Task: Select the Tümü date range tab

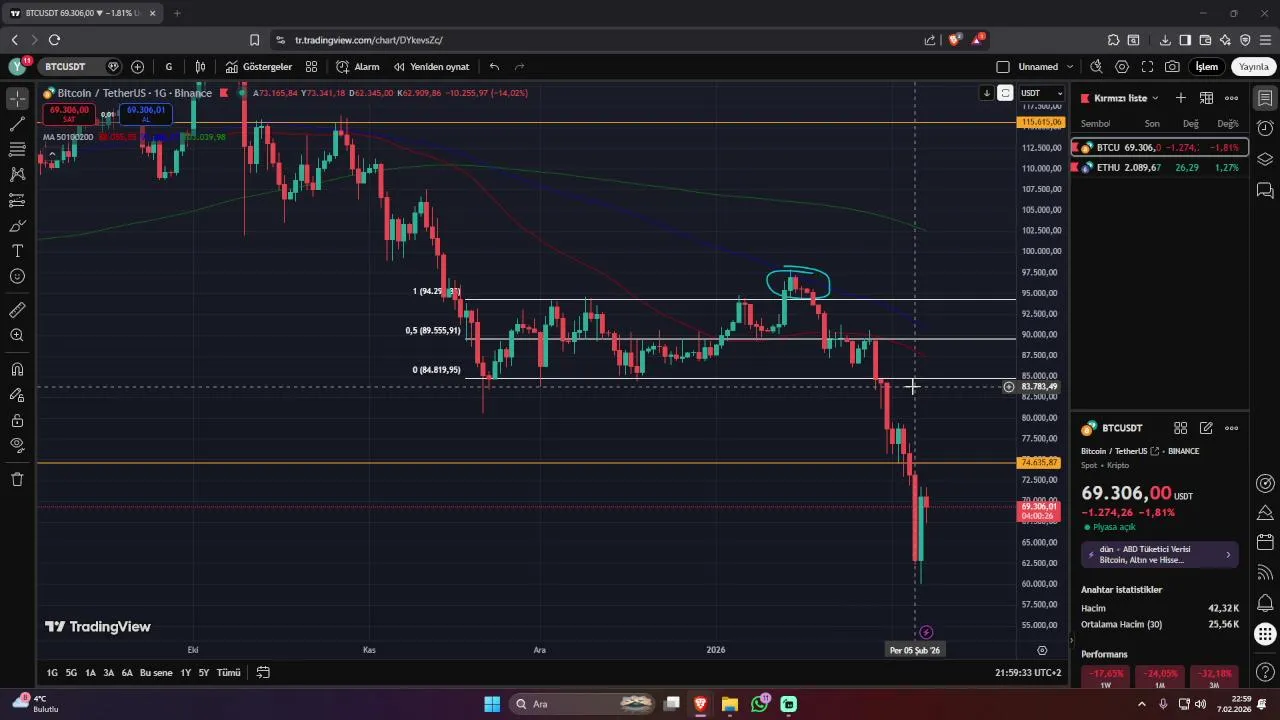Action: click(x=229, y=673)
